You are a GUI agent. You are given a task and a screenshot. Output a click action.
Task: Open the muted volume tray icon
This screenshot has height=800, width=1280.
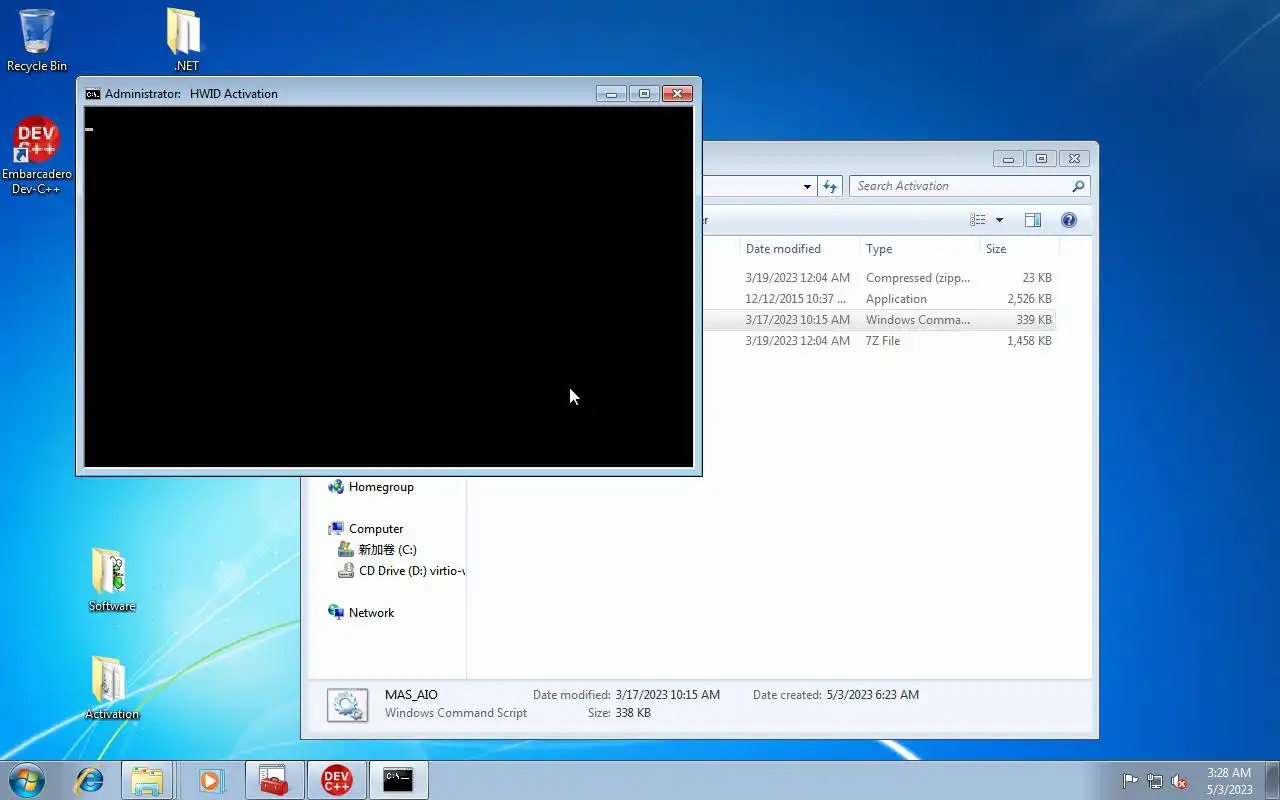[1180, 781]
